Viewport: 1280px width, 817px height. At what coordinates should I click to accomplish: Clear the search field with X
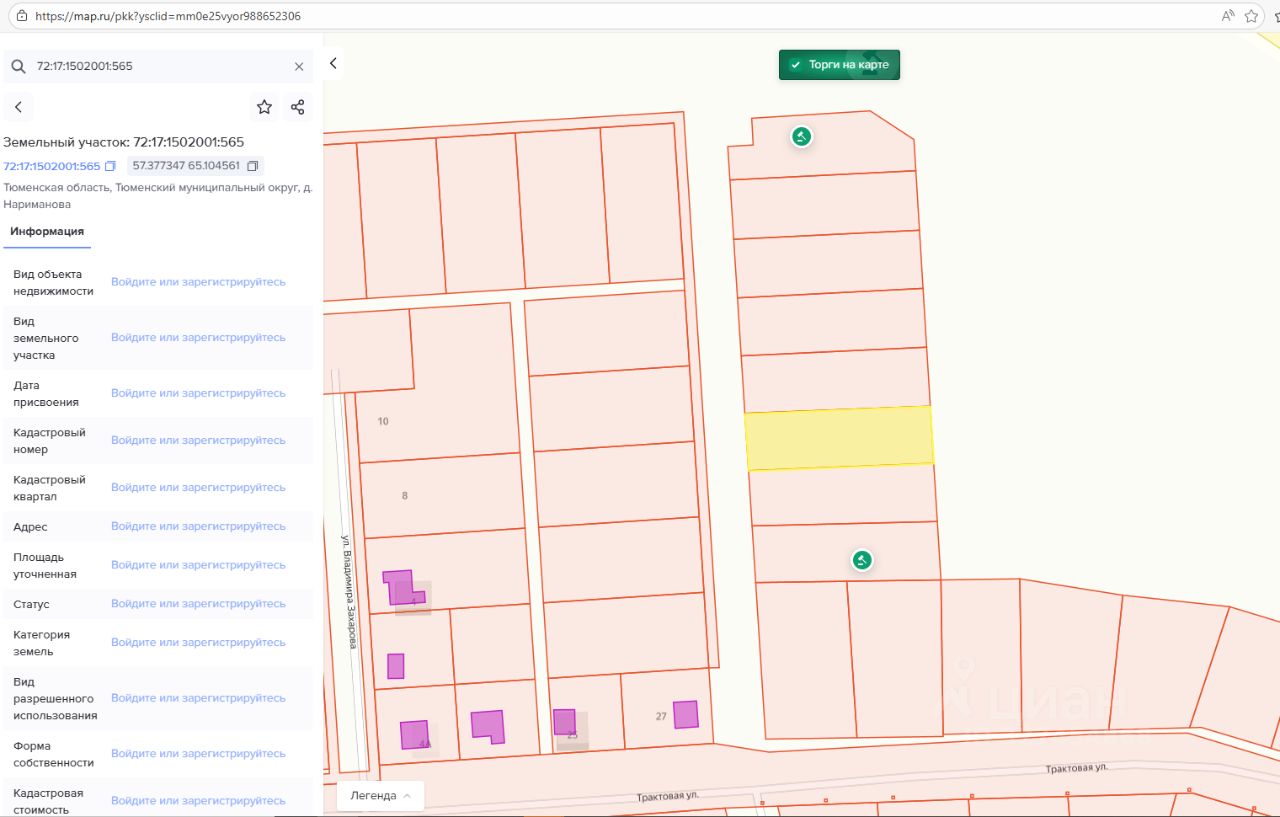point(299,66)
